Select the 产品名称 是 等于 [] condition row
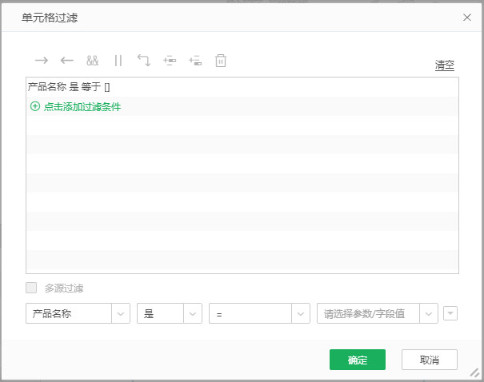Viewport: 484px width, 382px height. [242, 87]
